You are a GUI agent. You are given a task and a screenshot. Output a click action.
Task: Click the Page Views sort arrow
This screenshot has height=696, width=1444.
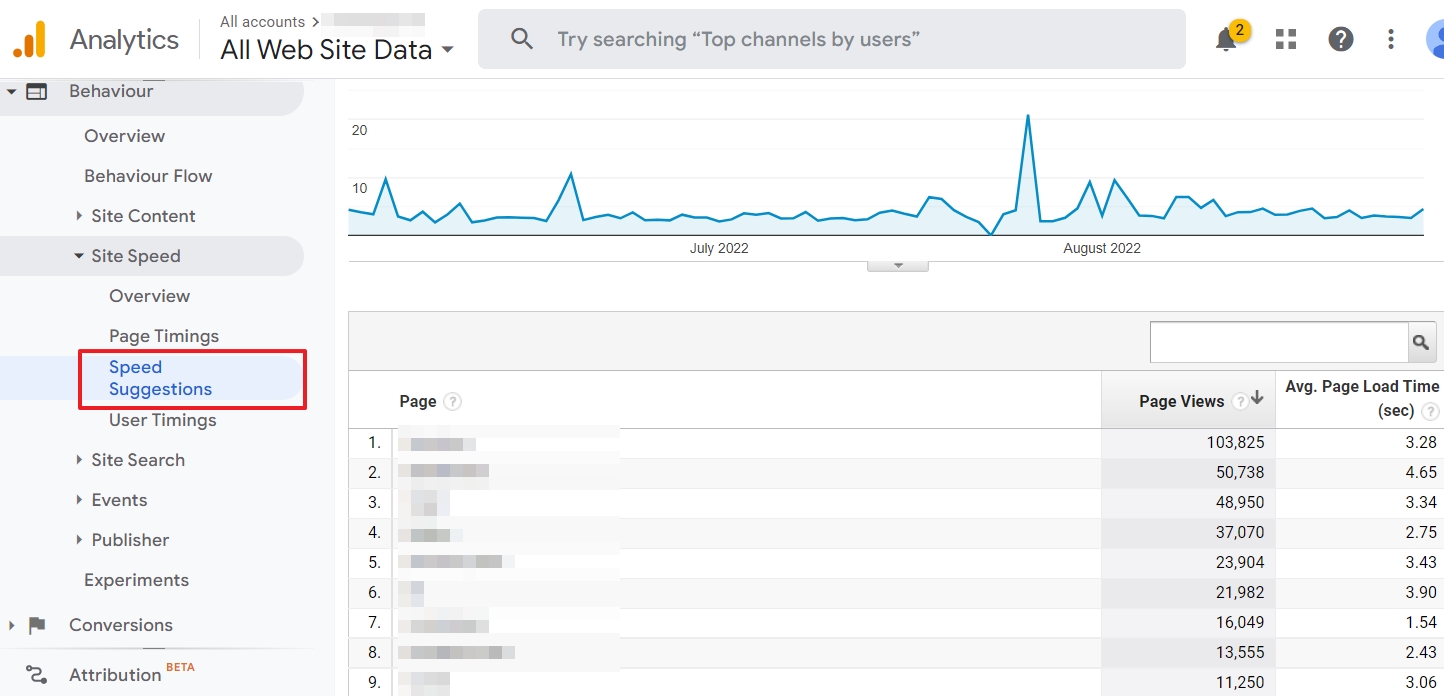[1257, 399]
